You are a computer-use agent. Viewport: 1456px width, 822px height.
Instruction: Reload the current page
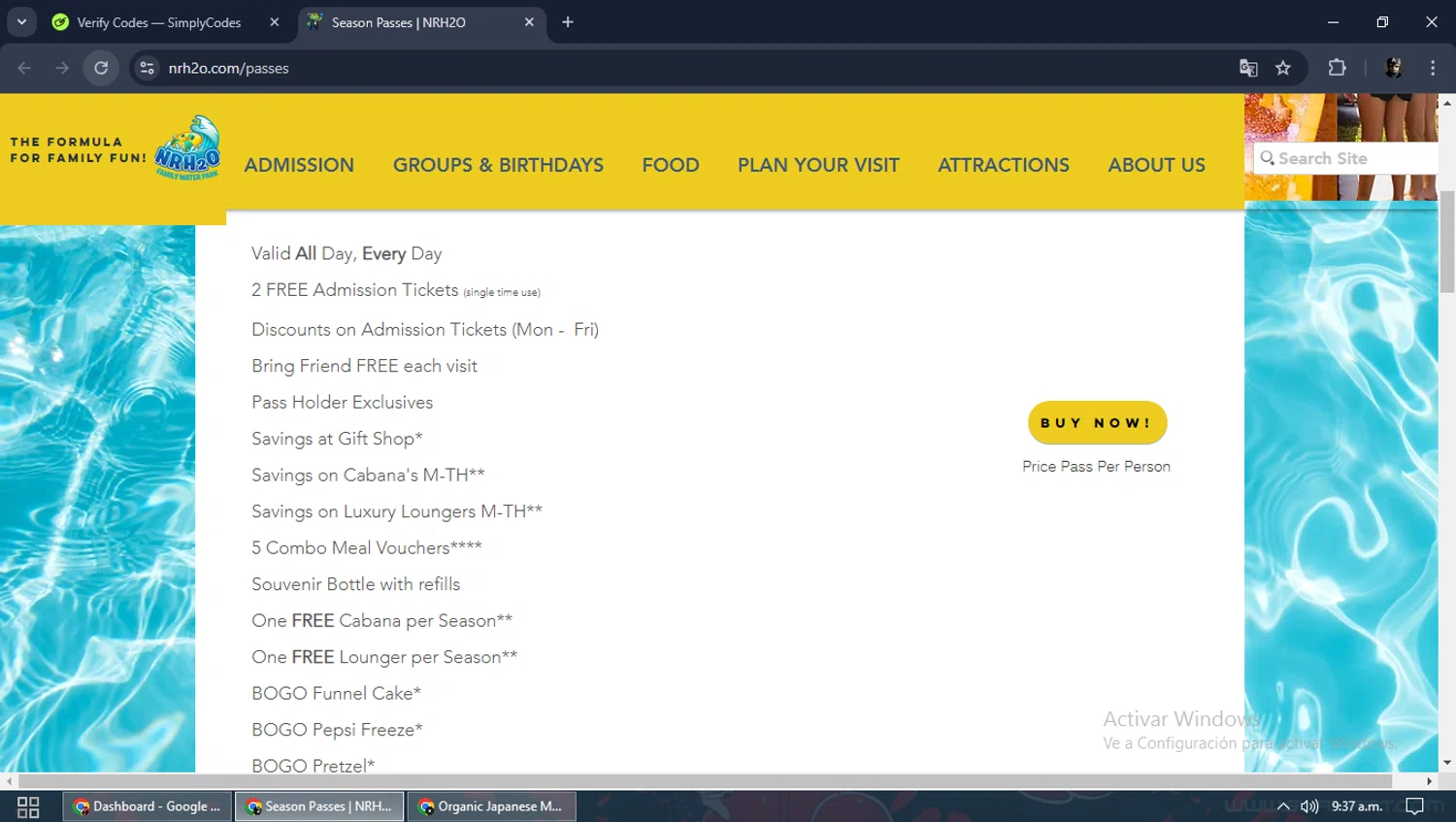(x=101, y=68)
